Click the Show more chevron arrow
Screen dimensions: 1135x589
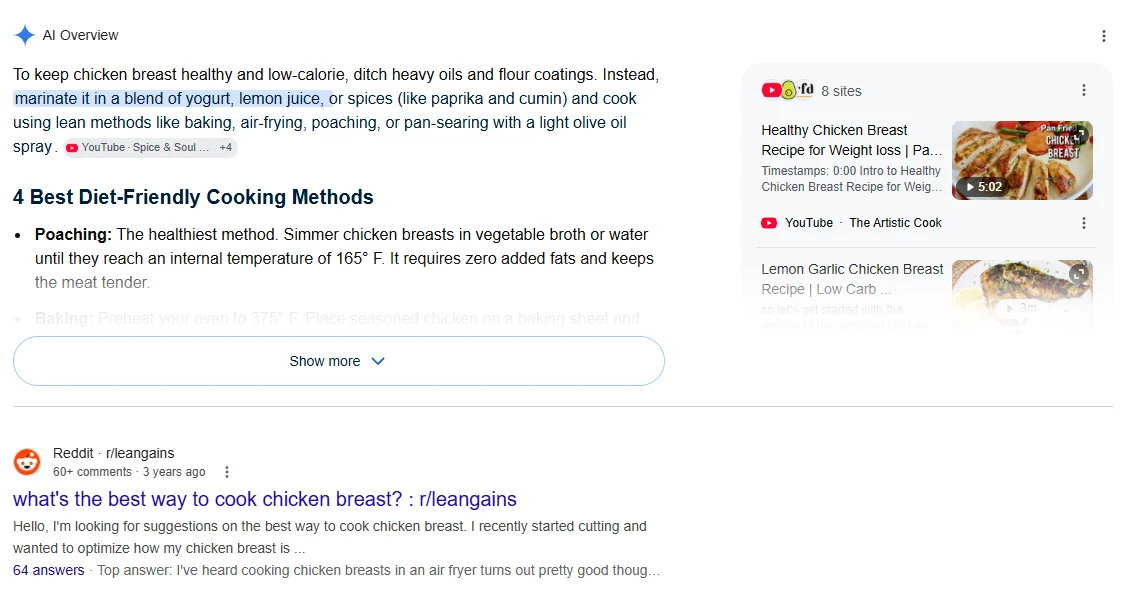tap(378, 361)
